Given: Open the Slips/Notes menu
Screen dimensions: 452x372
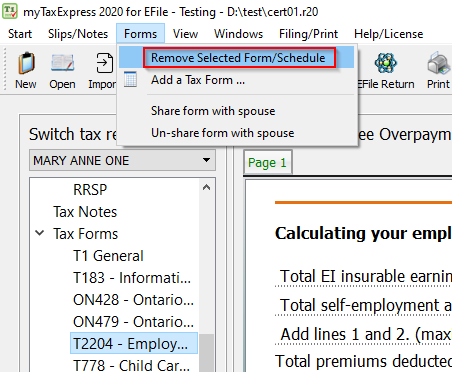Looking at the screenshot, I should [x=78, y=34].
